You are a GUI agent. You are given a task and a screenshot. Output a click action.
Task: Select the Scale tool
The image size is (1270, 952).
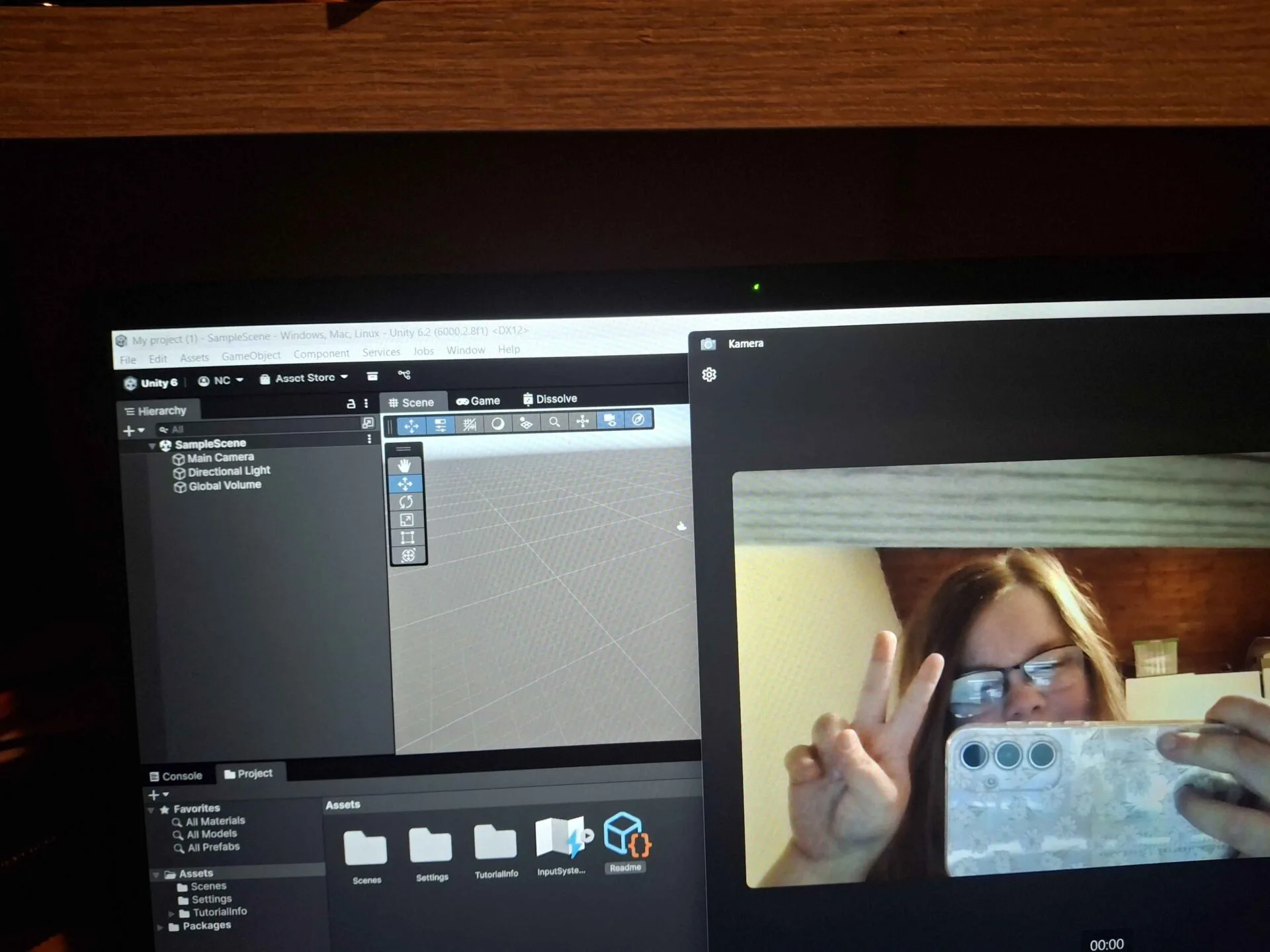coord(407,520)
